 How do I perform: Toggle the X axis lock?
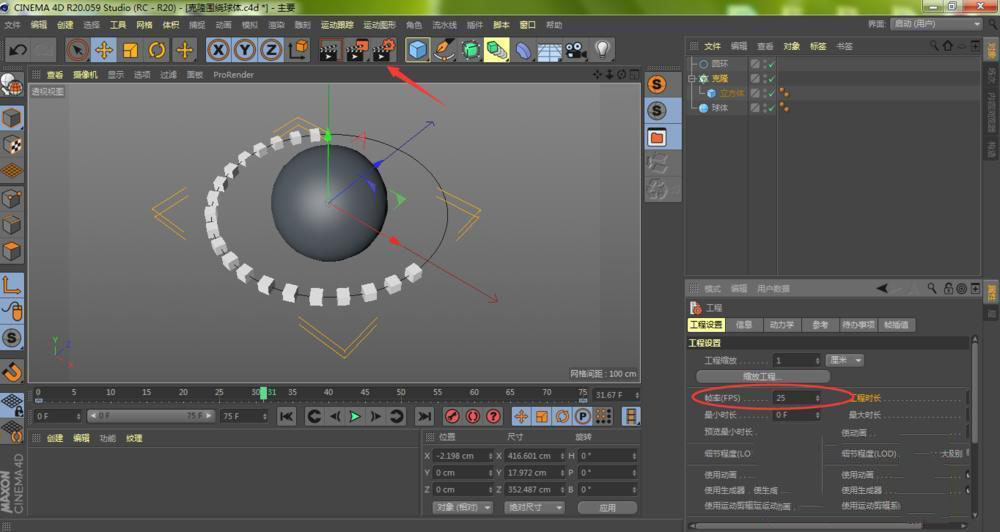pyautogui.click(x=218, y=50)
